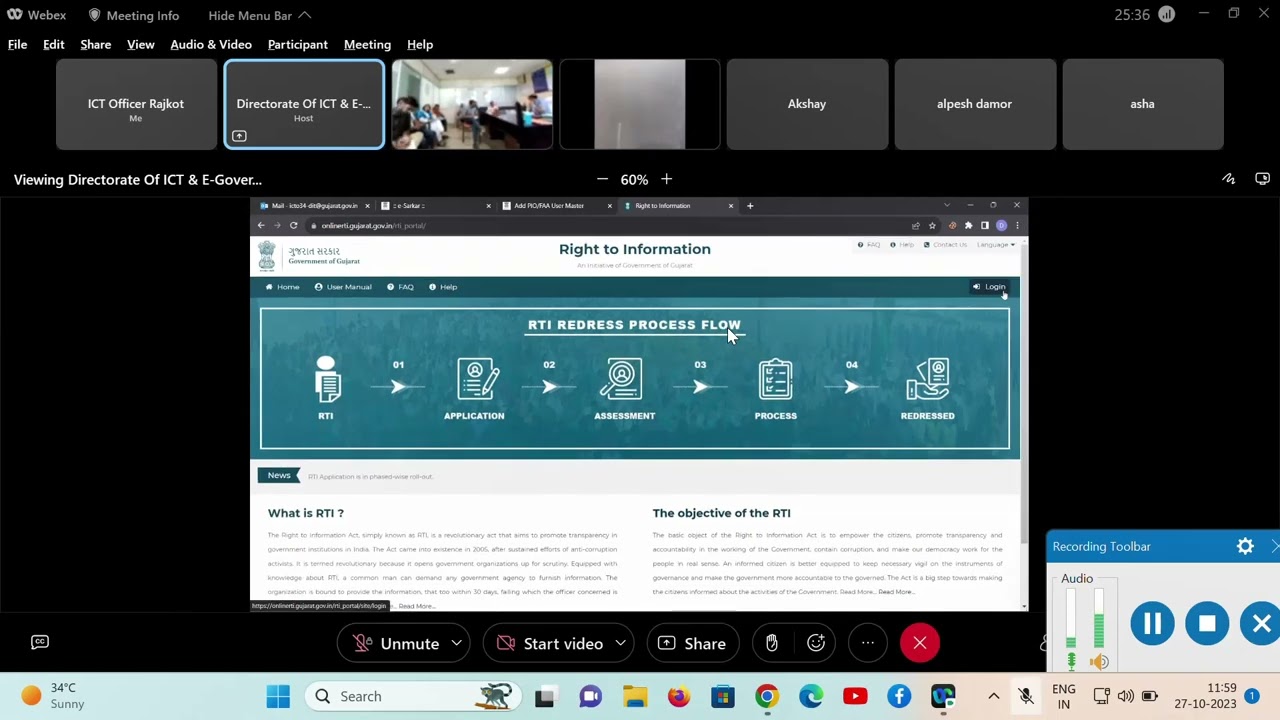Select ICT Officer Rajkot participant tile
The height and width of the screenshot is (720, 1280).
point(136,104)
